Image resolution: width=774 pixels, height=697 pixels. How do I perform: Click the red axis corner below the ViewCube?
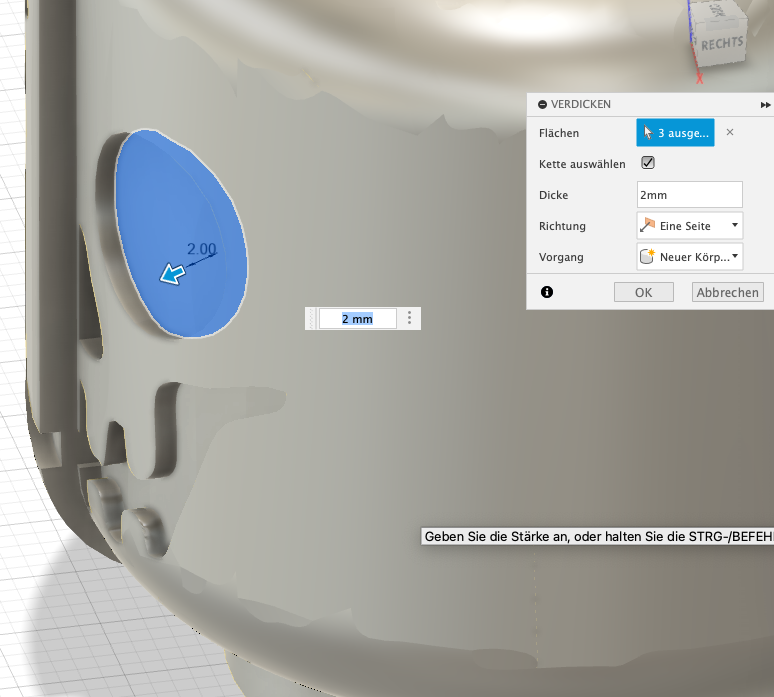(x=697, y=77)
